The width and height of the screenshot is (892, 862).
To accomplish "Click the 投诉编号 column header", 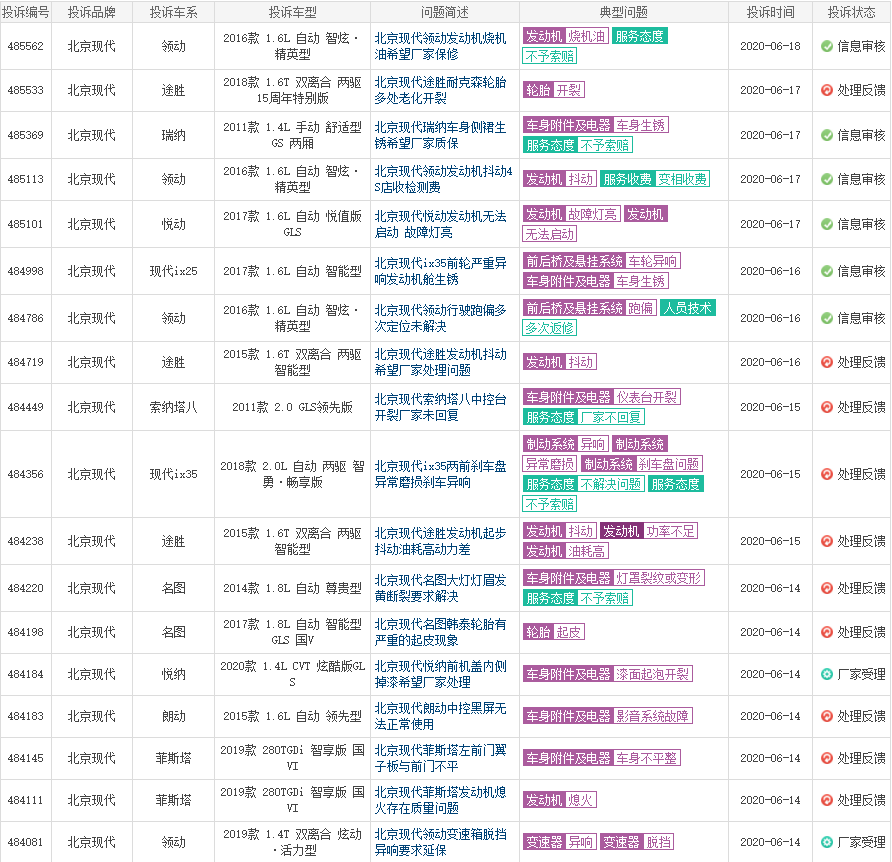I will 26,12.
